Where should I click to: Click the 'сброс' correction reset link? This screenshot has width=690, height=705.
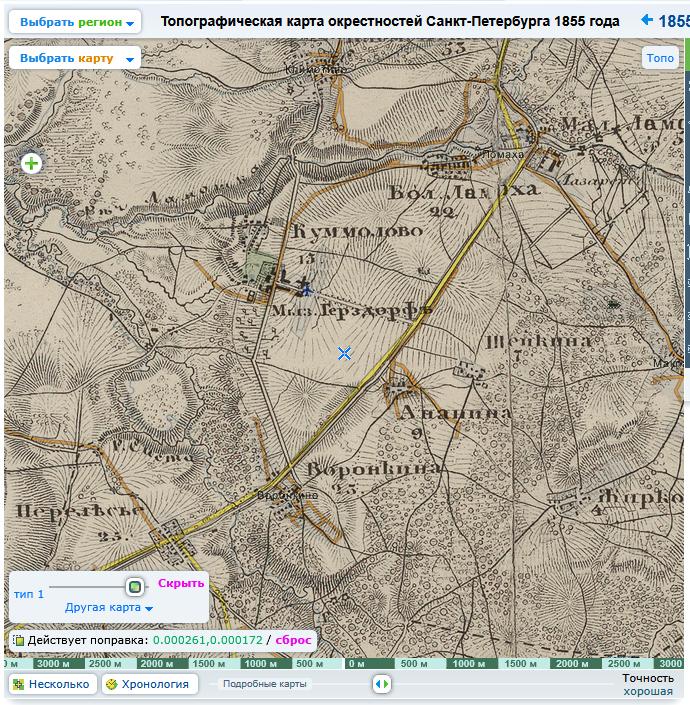[x=293, y=640]
